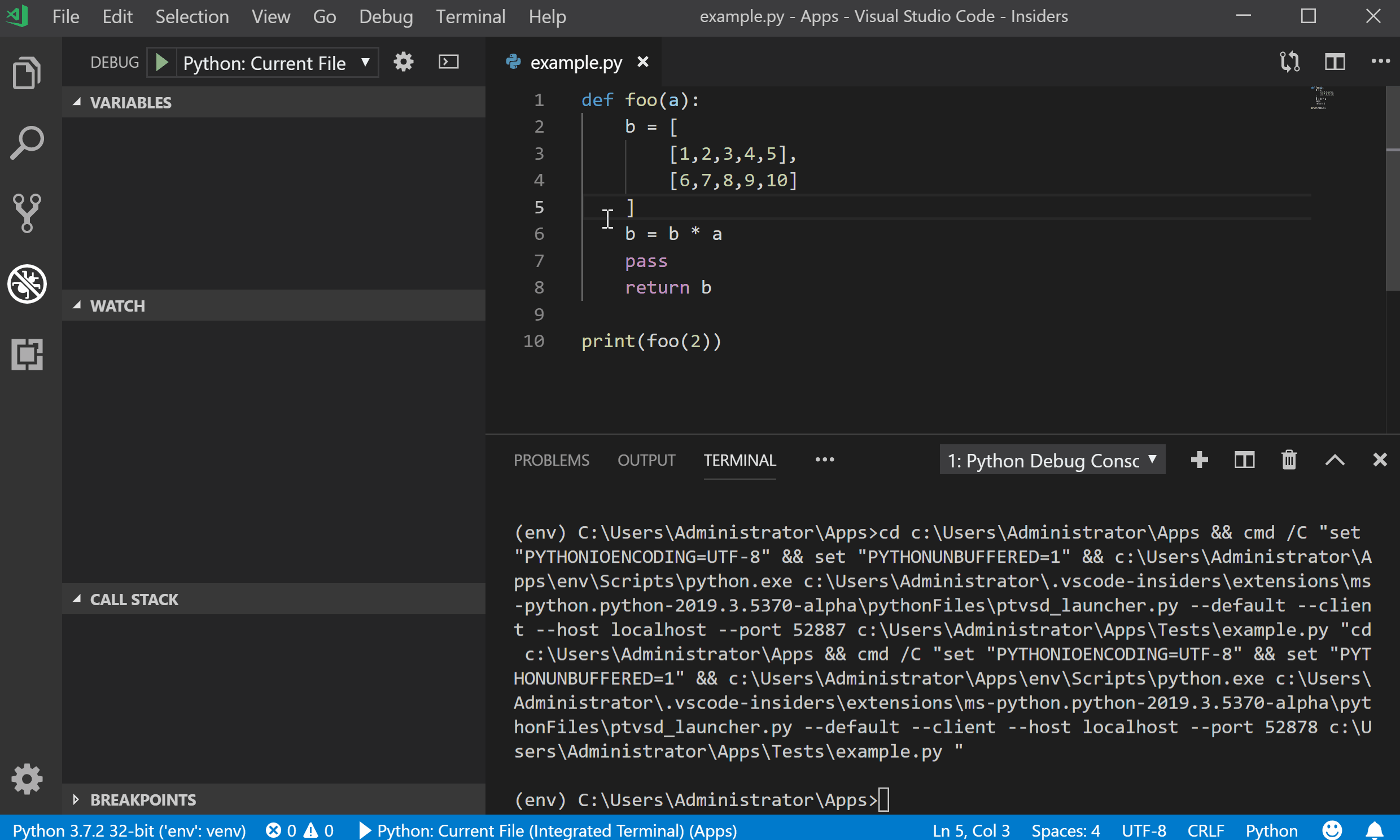Switch to the PROBLEMS tab
Image resolution: width=1400 pixels, height=840 pixels.
(551, 460)
